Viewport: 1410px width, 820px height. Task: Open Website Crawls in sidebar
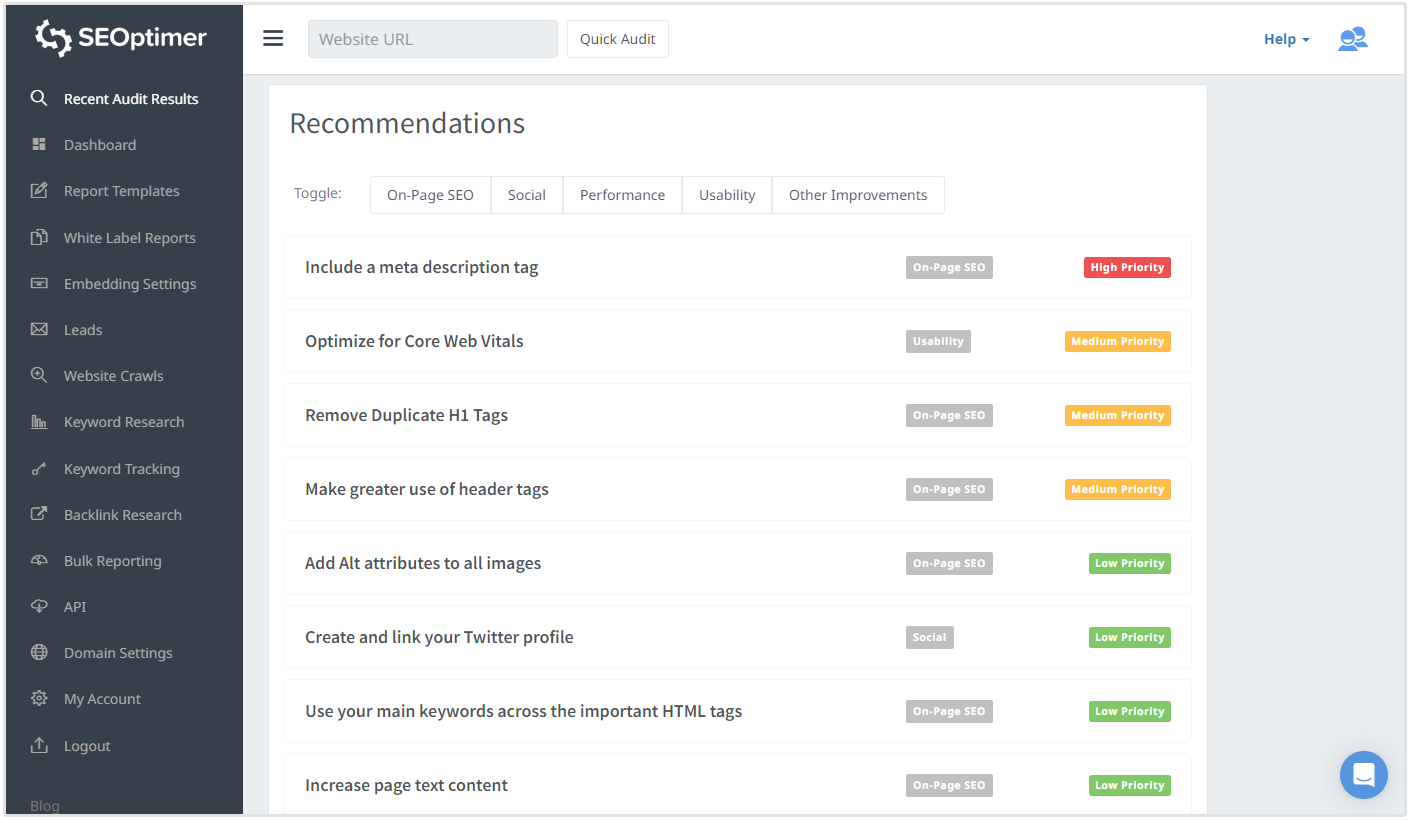coord(113,376)
